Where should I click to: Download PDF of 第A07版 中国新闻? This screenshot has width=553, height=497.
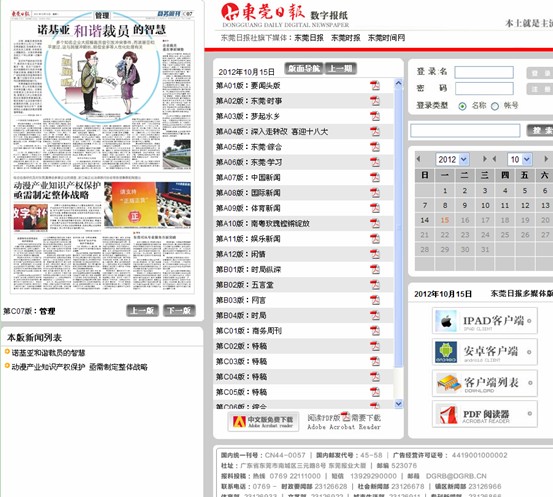(x=375, y=177)
